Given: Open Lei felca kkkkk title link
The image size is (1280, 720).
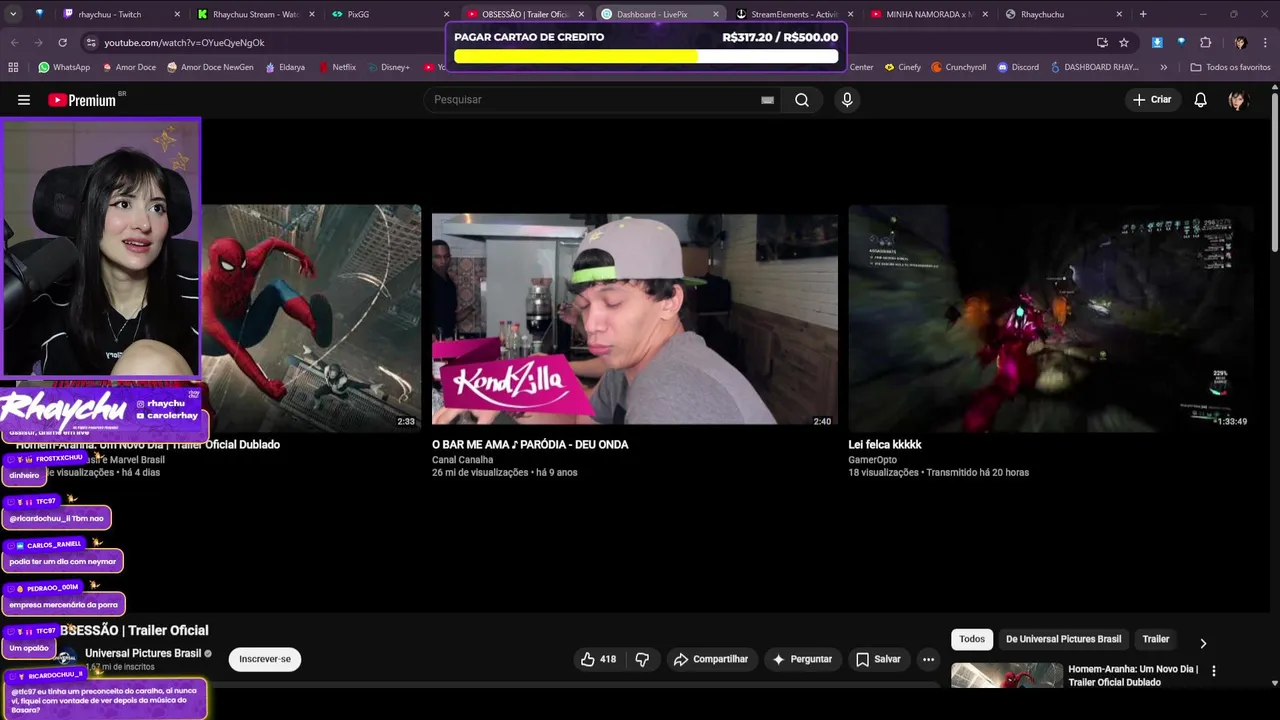Looking at the screenshot, I should [x=885, y=444].
